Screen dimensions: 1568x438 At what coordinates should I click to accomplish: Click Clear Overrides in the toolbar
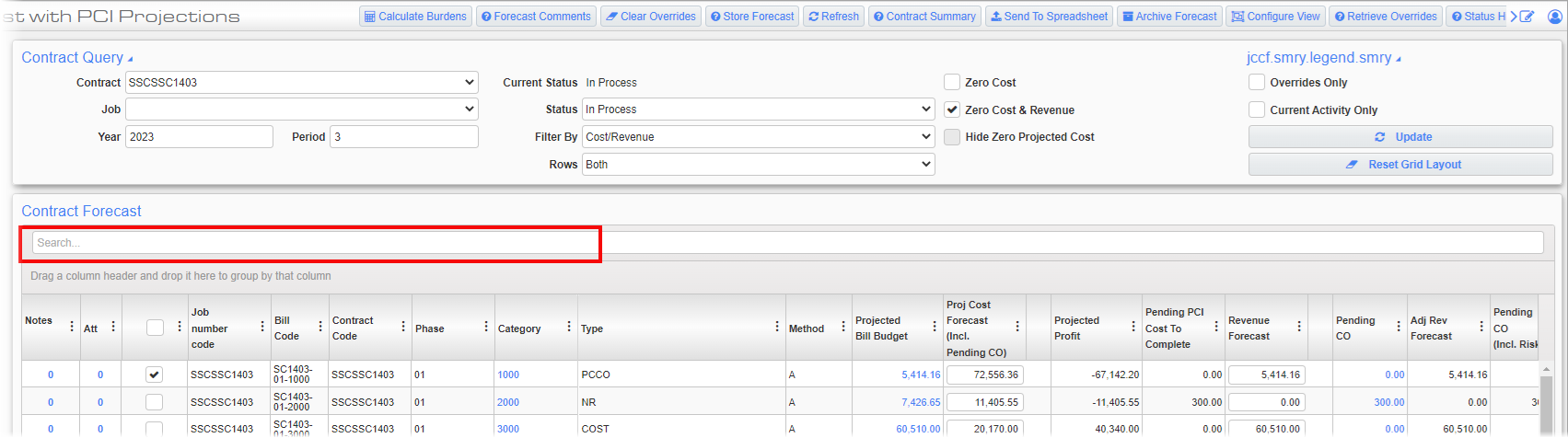tap(651, 17)
